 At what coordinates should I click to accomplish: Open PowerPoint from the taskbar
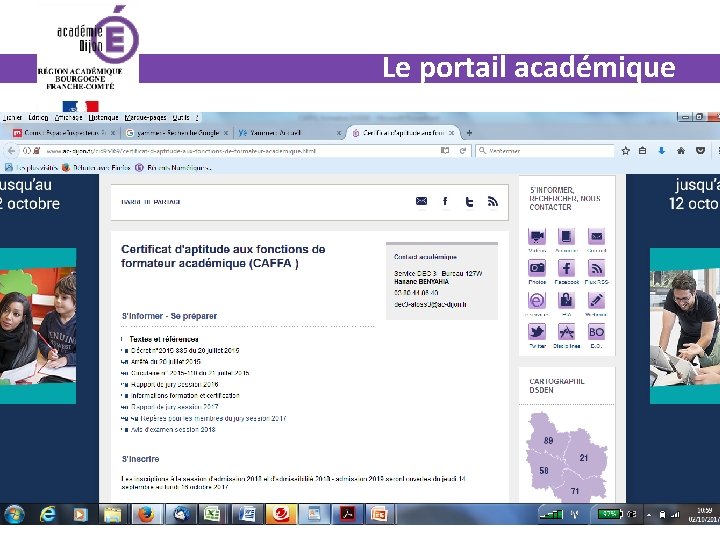[x=379, y=514]
